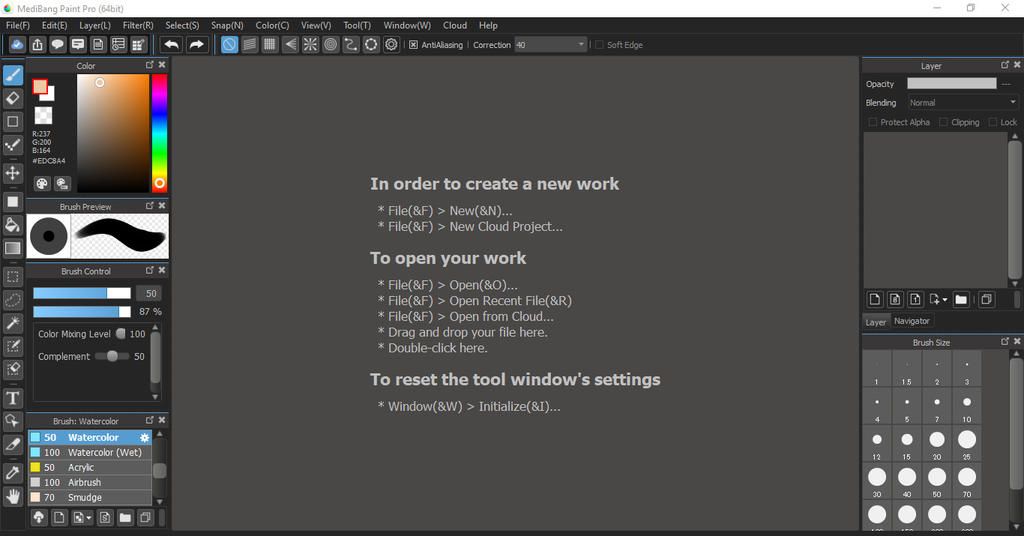Open the Cloud menu
Screen dimensions: 1024x536
(455, 25)
